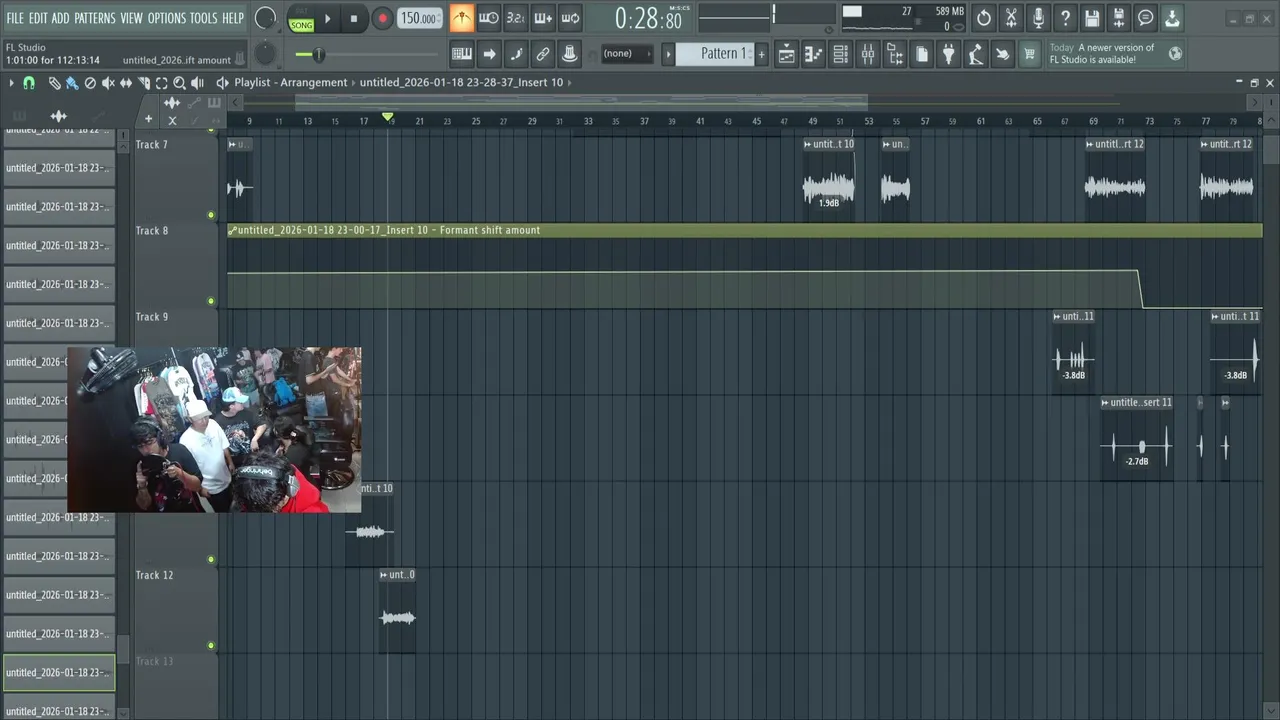Screen dimensions: 1280x720
Task: Open the Pattern 1 selector dropdown
Action: click(x=715, y=54)
